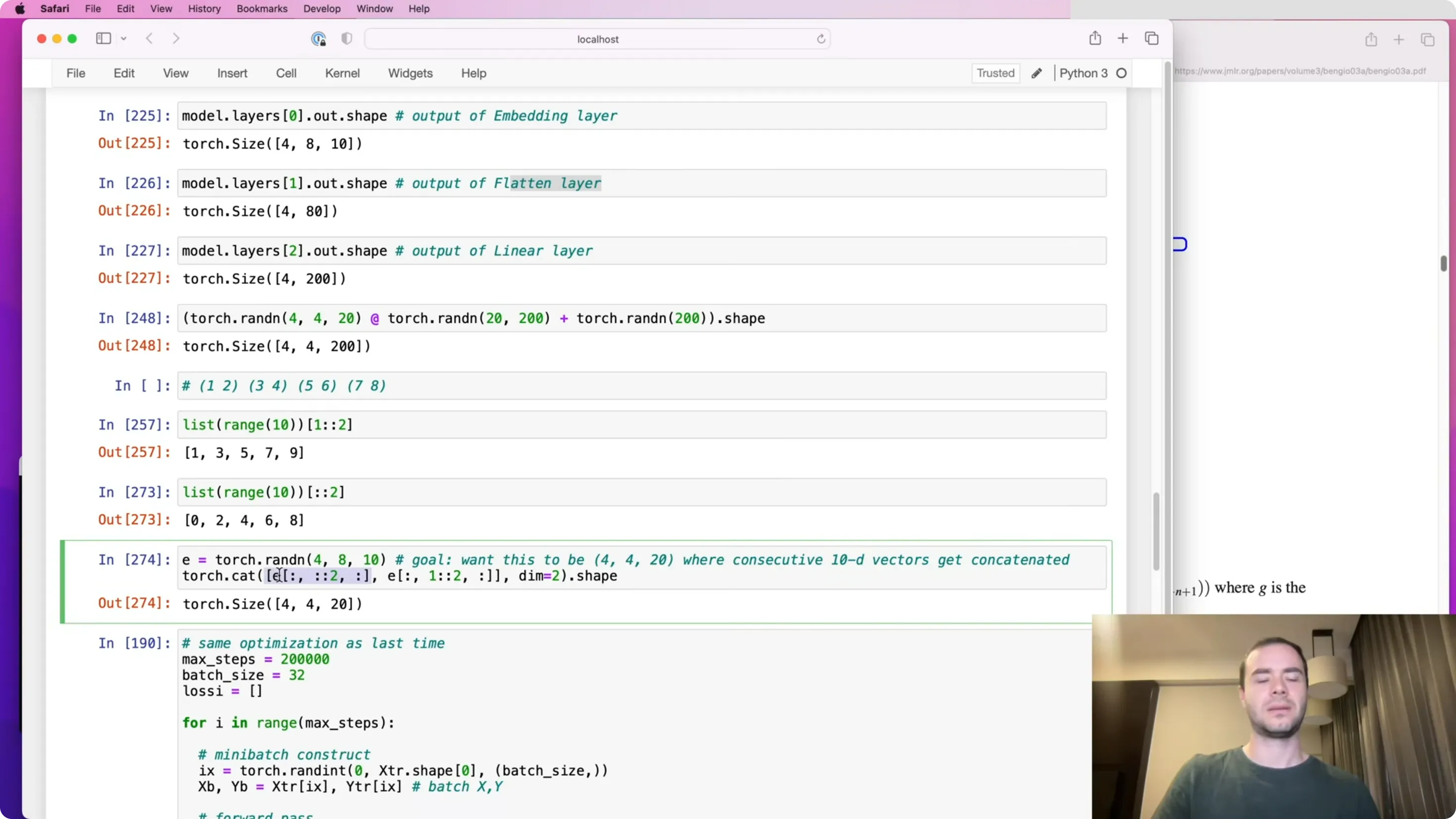1456x819 pixels.
Task: Click the Python 3 kernel label
Action: click(x=1083, y=73)
